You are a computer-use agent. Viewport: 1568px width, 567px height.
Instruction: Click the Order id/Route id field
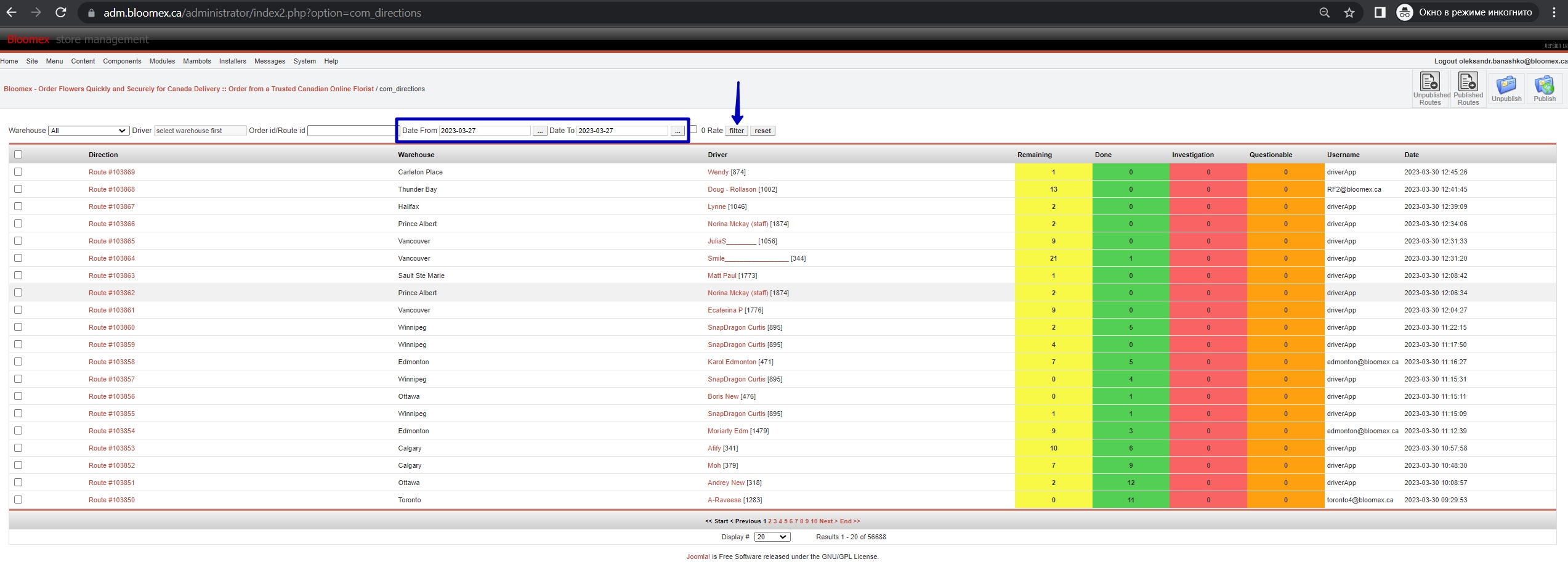coord(354,131)
